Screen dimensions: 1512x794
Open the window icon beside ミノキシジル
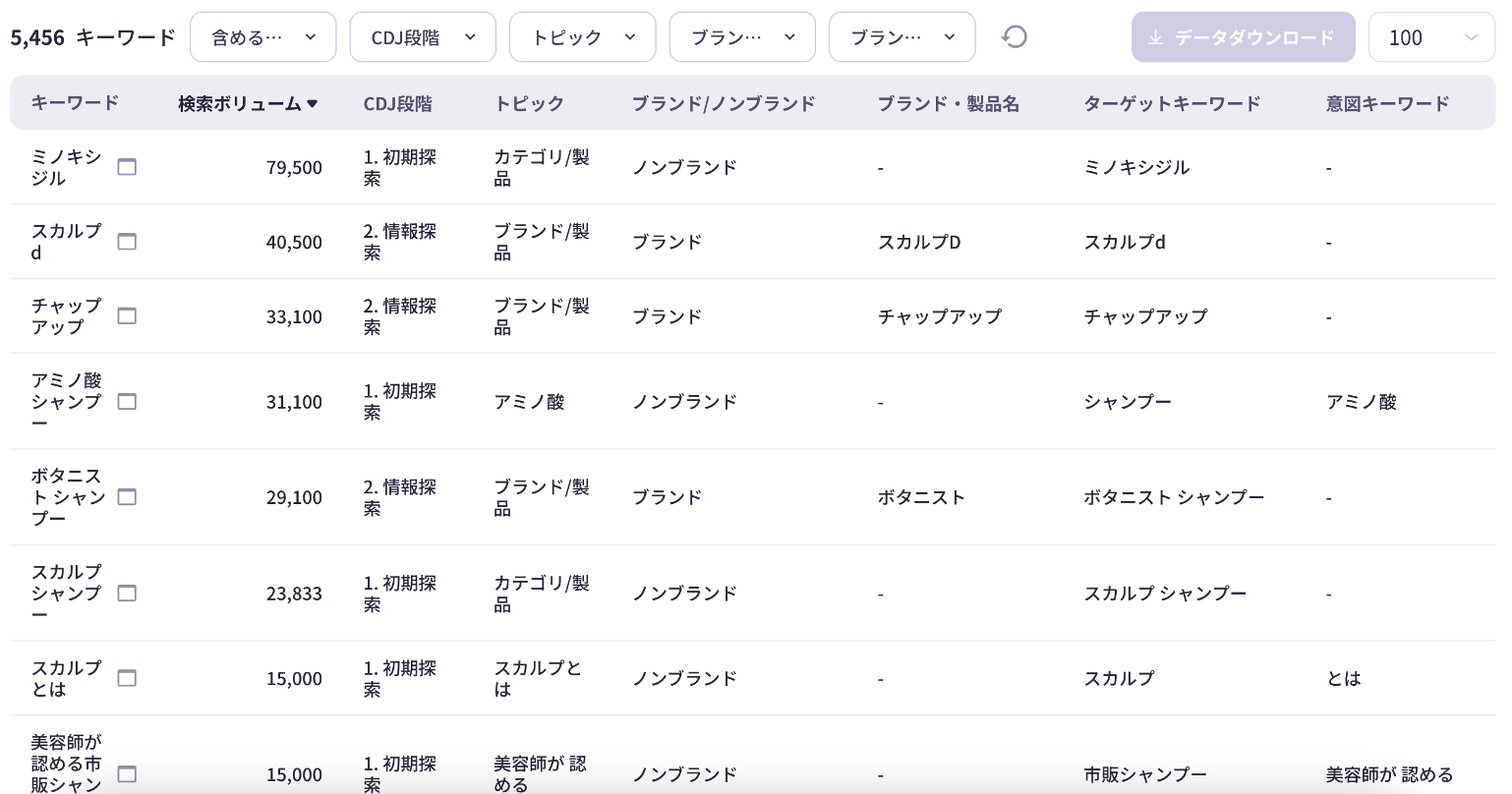pos(127,167)
